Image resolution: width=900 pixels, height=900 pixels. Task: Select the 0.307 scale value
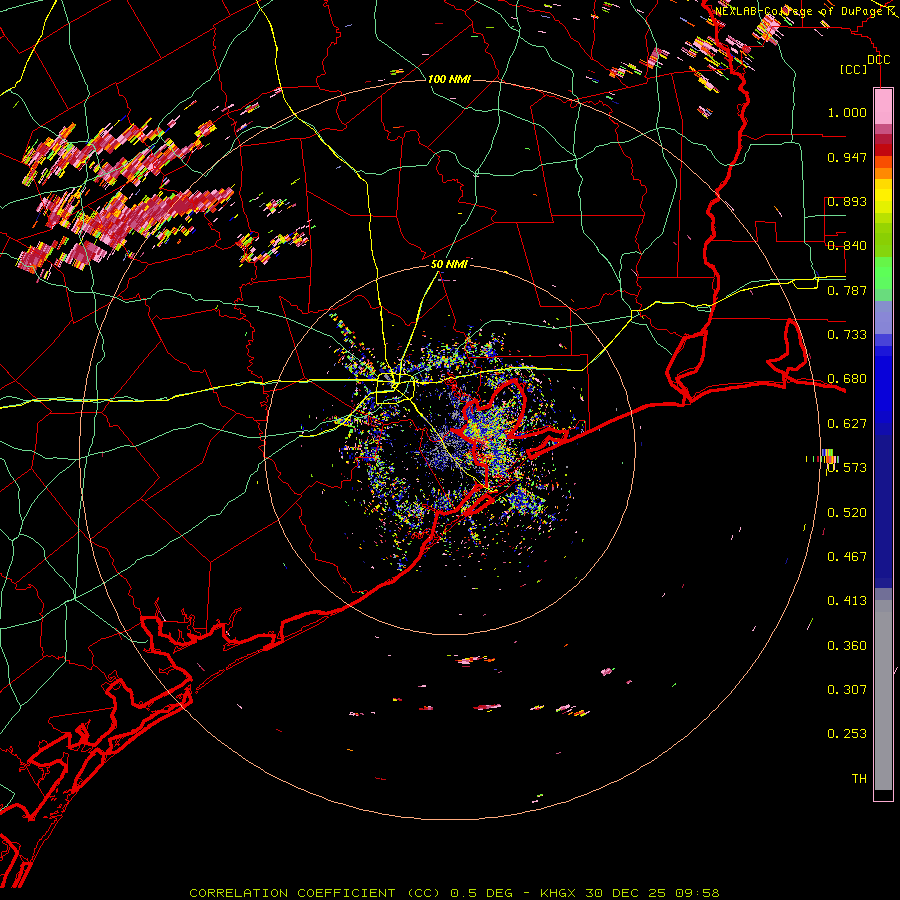pos(847,690)
